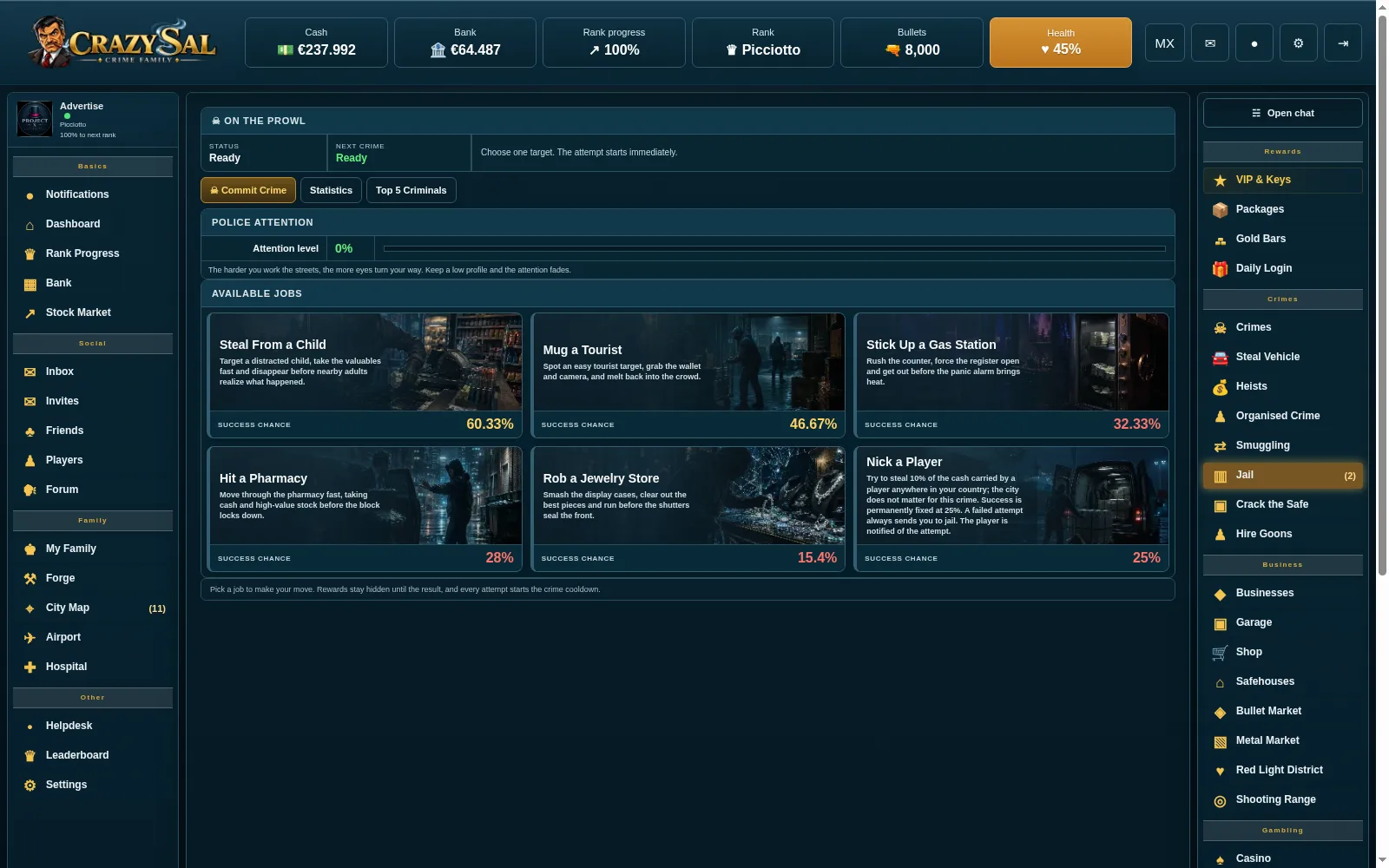Select the Commit Crime tab
This screenshot has width=1389, height=868.
click(248, 190)
